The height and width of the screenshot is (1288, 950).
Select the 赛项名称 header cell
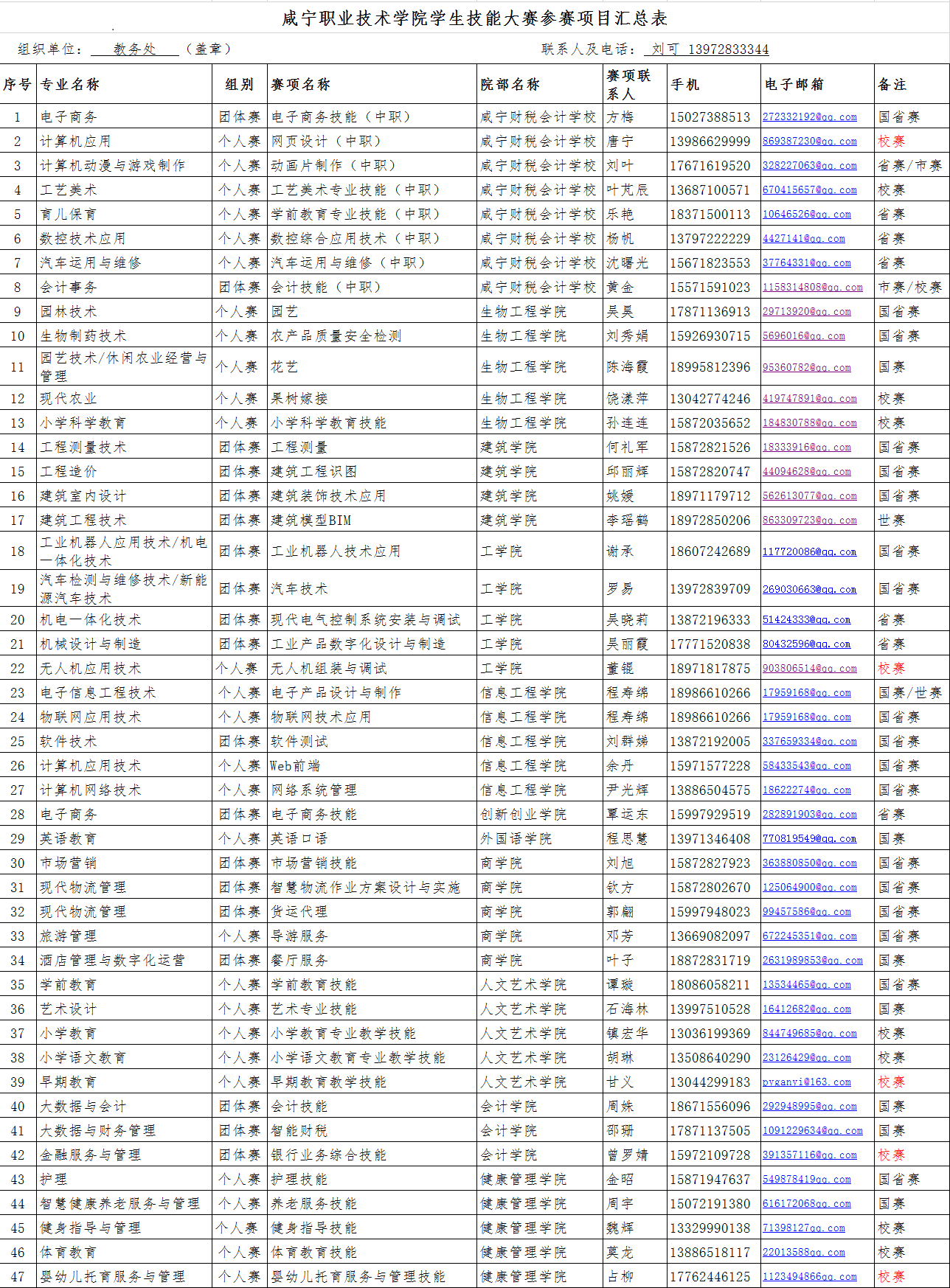coord(300,85)
